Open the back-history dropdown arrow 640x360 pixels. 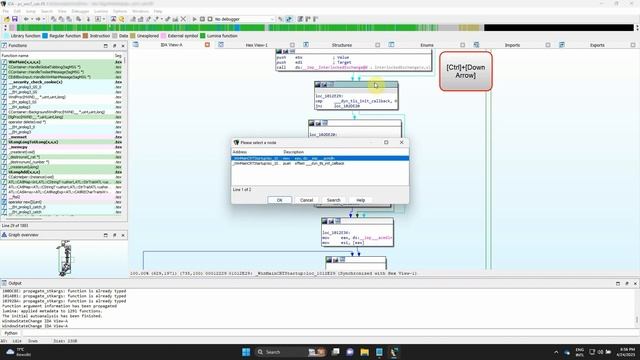[32, 19]
